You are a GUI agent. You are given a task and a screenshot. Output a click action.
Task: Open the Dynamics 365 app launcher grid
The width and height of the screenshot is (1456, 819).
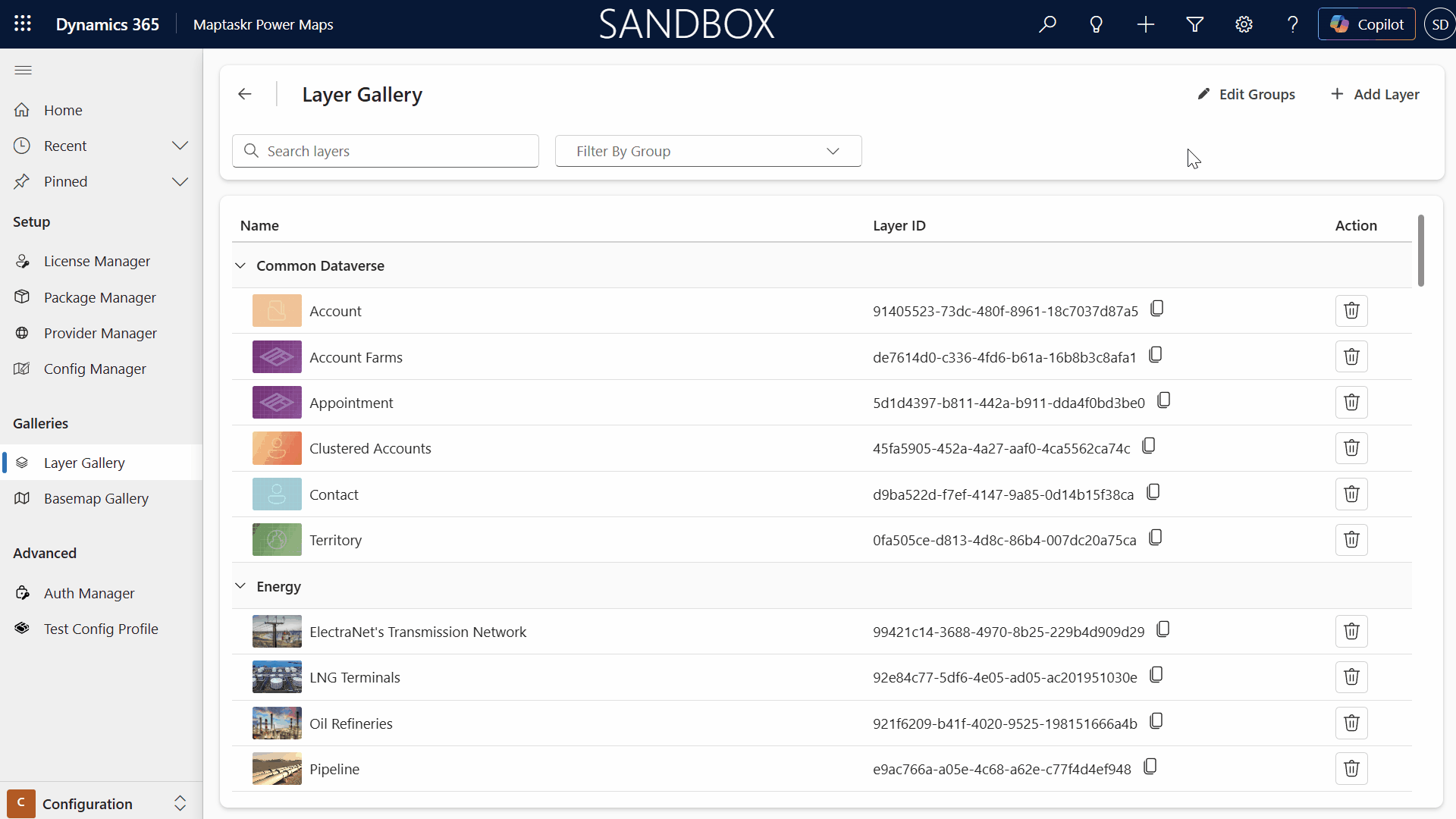(23, 24)
